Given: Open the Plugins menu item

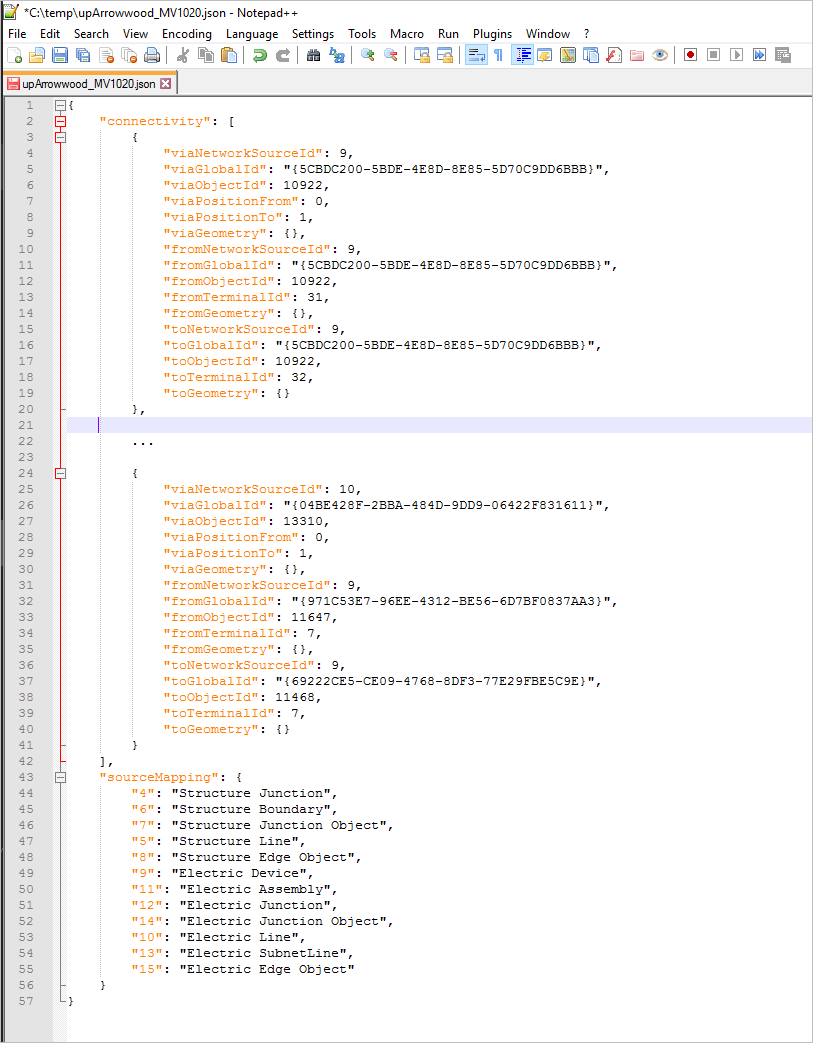Looking at the screenshot, I should pyautogui.click(x=492, y=33).
